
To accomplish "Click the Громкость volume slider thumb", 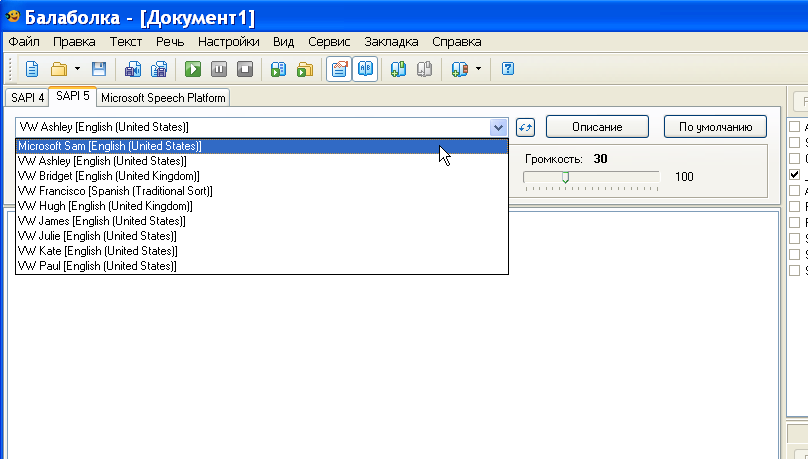I will point(565,177).
